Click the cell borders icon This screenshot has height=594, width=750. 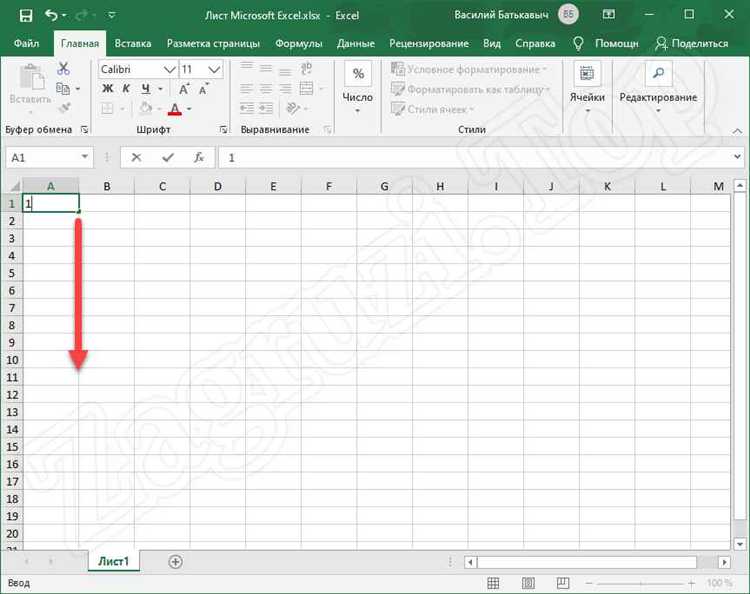[107, 109]
